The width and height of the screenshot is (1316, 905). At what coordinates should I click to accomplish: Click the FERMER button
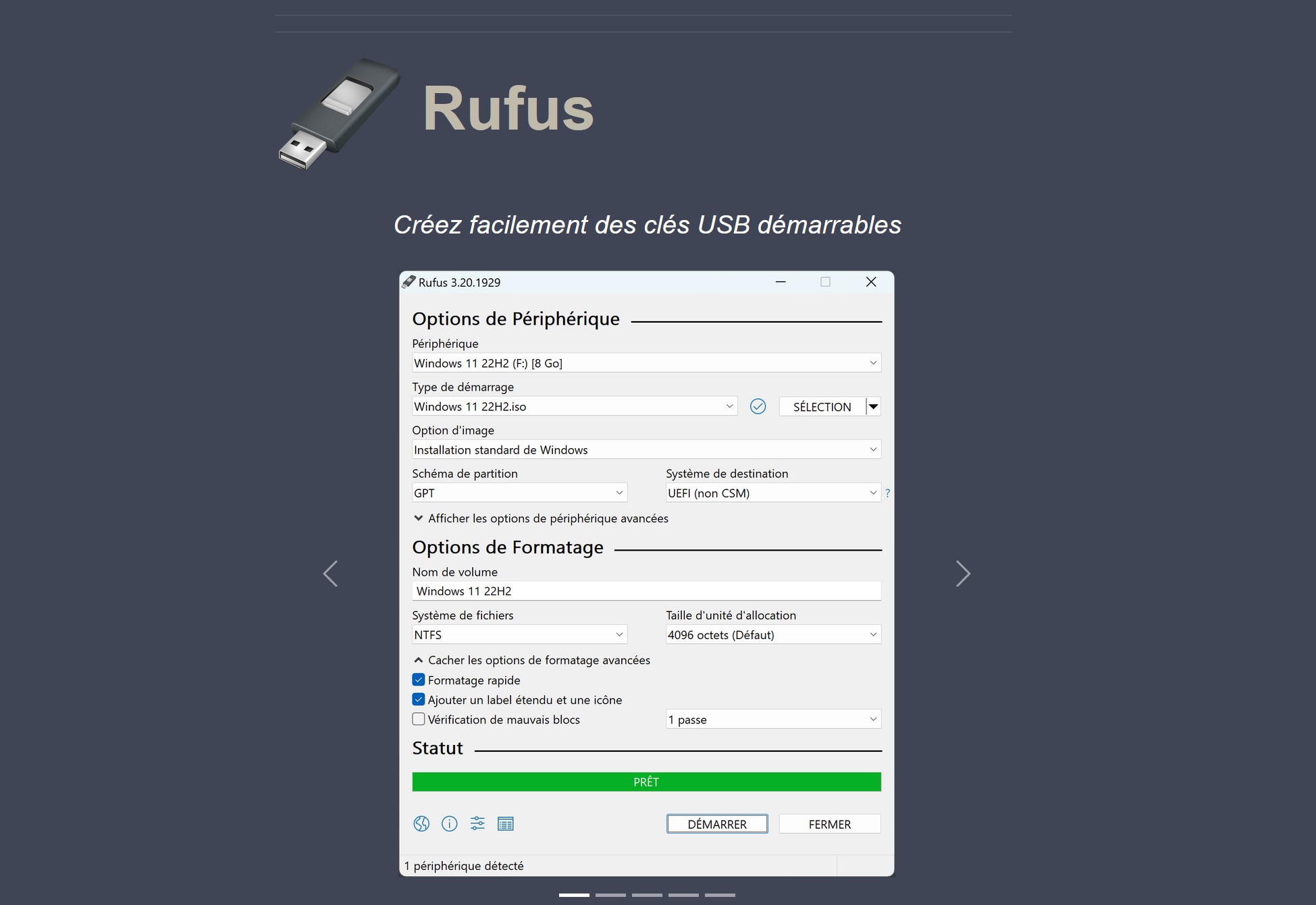[829, 824]
